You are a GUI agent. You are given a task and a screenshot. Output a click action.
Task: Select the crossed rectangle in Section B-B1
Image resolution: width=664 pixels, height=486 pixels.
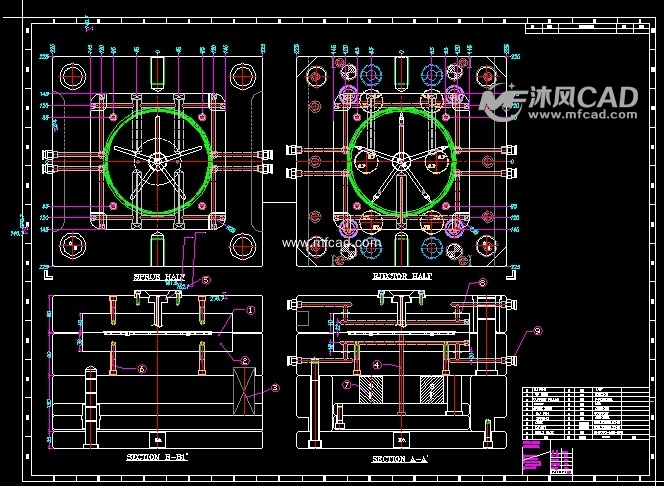(x=244, y=391)
